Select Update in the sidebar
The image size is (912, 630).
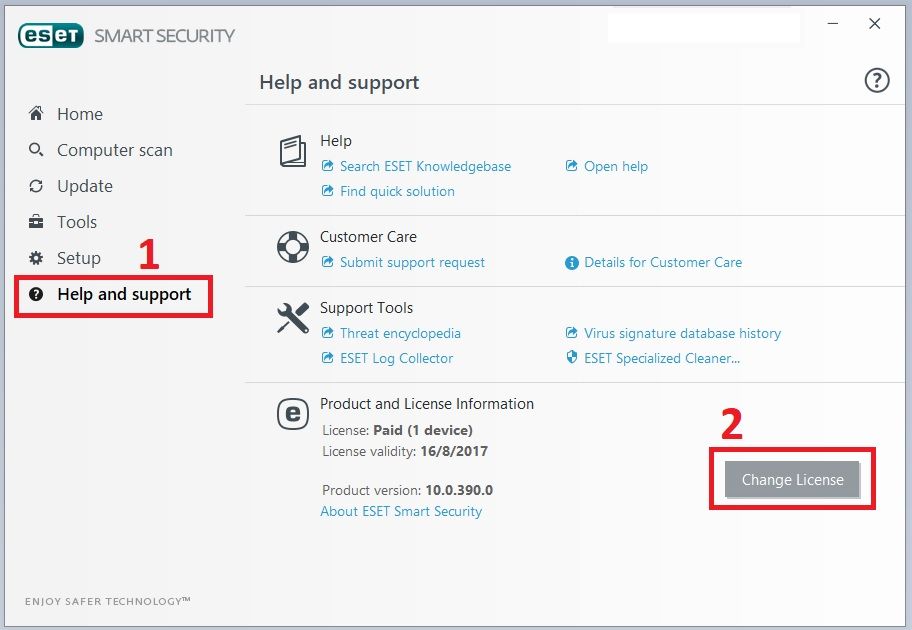pyautogui.click(x=85, y=186)
